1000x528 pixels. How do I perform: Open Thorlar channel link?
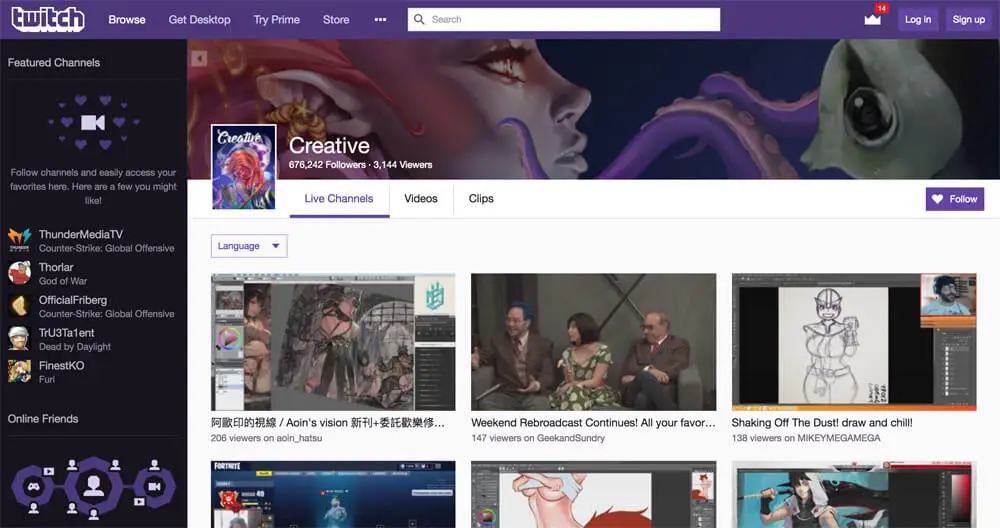tap(56, 267)
